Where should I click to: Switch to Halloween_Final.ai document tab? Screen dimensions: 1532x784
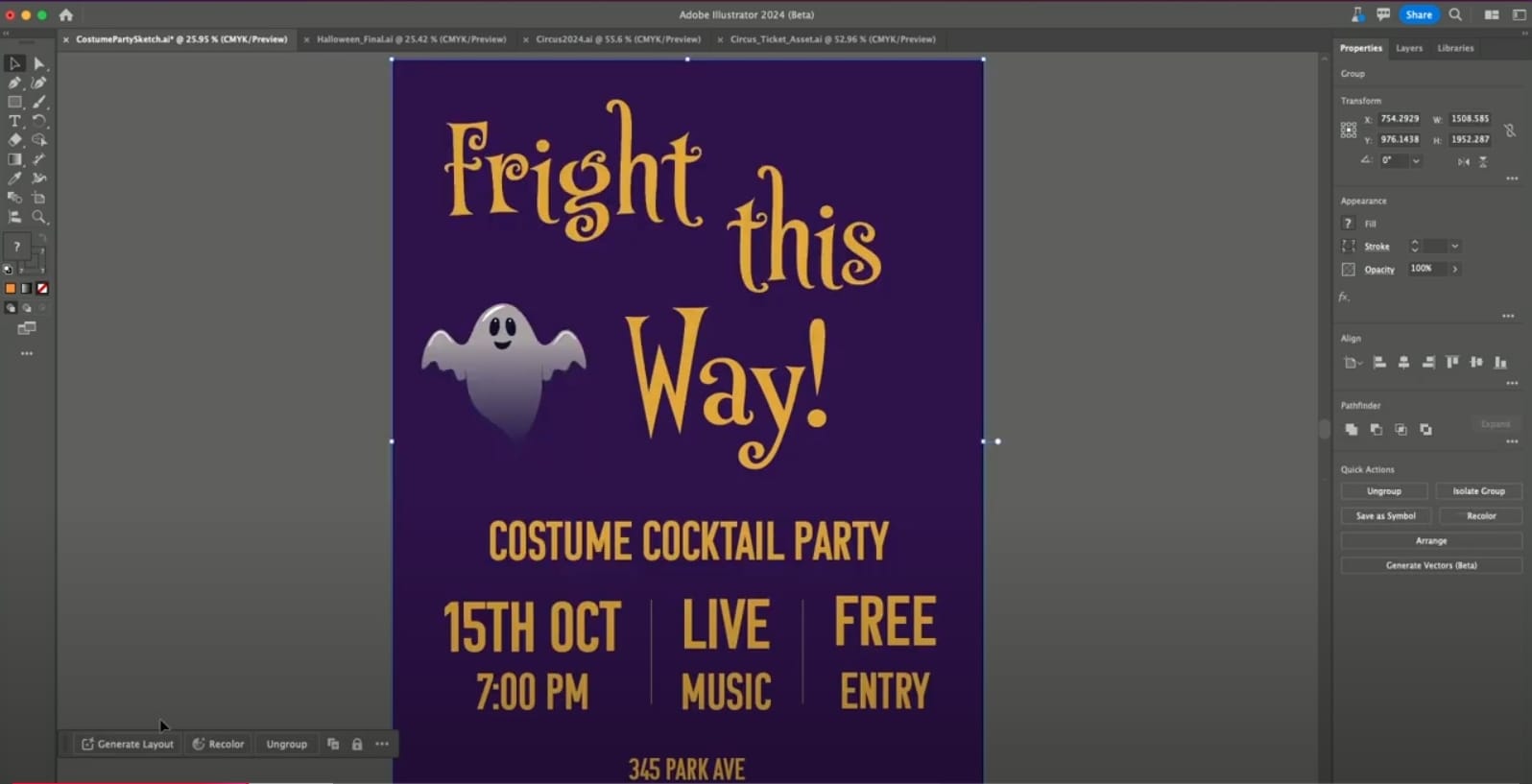tap(411, 39)
